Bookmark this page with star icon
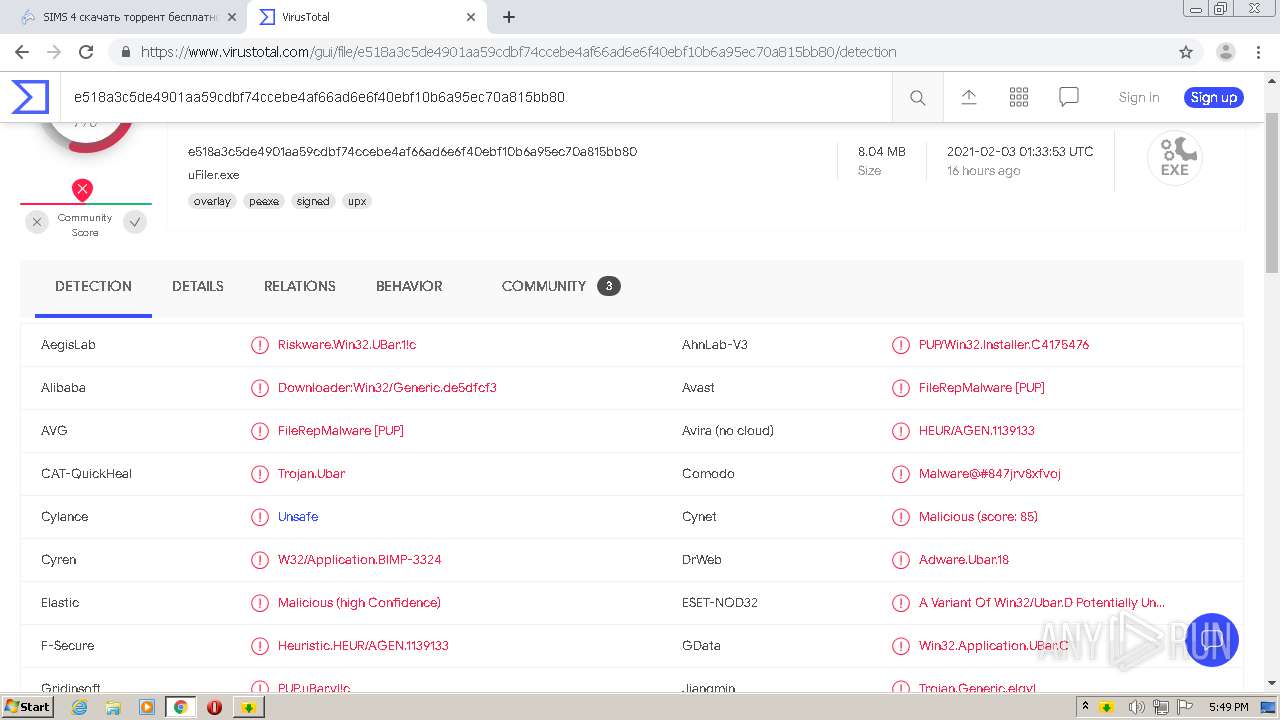 tap(1186, 52)
